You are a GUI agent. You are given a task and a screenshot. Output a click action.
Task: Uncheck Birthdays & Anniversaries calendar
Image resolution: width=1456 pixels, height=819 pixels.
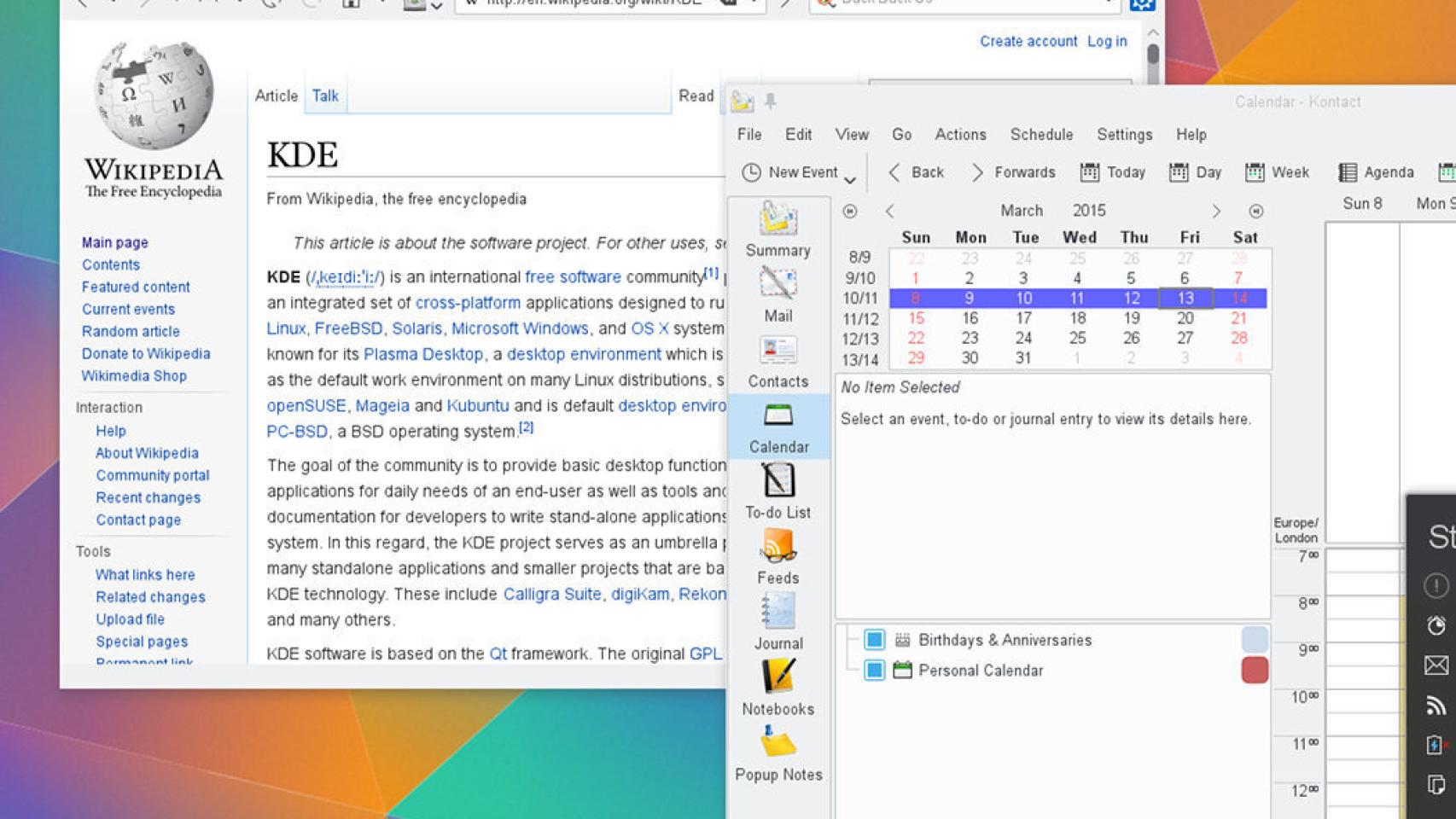click(x=874, y=640)
